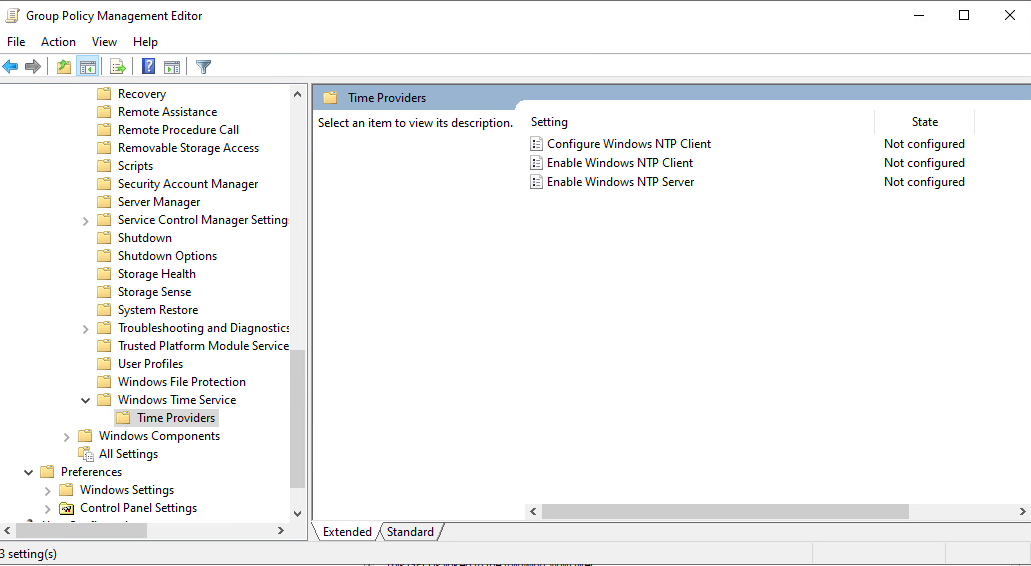
Task: Click the tree pane scroll down arrow
Action: pos(297,514)
